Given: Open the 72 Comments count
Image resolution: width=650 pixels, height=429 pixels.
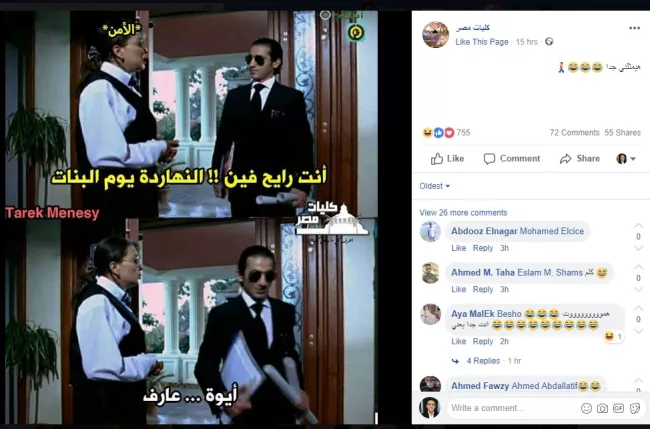Looking at the screenshot, I should point(574,133).
